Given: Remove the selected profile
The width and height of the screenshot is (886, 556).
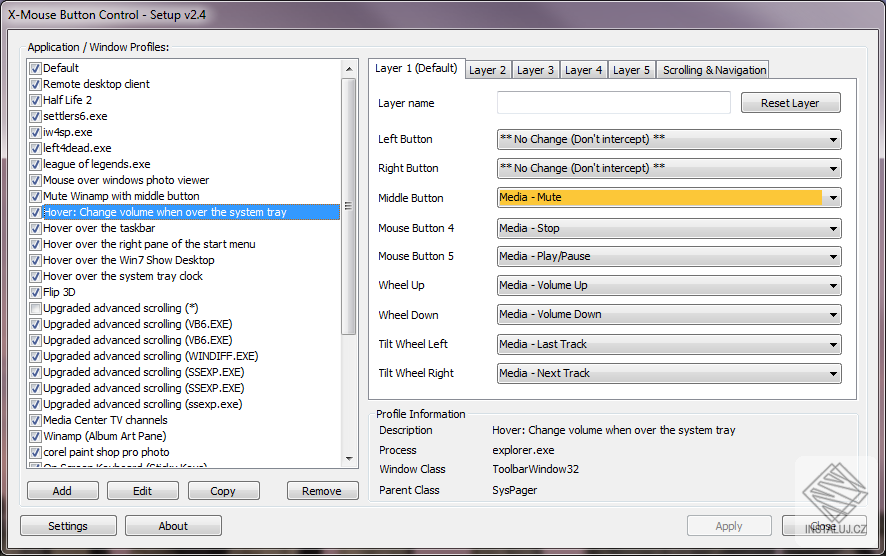Looking at the screenshot, I should click(322, 491).
